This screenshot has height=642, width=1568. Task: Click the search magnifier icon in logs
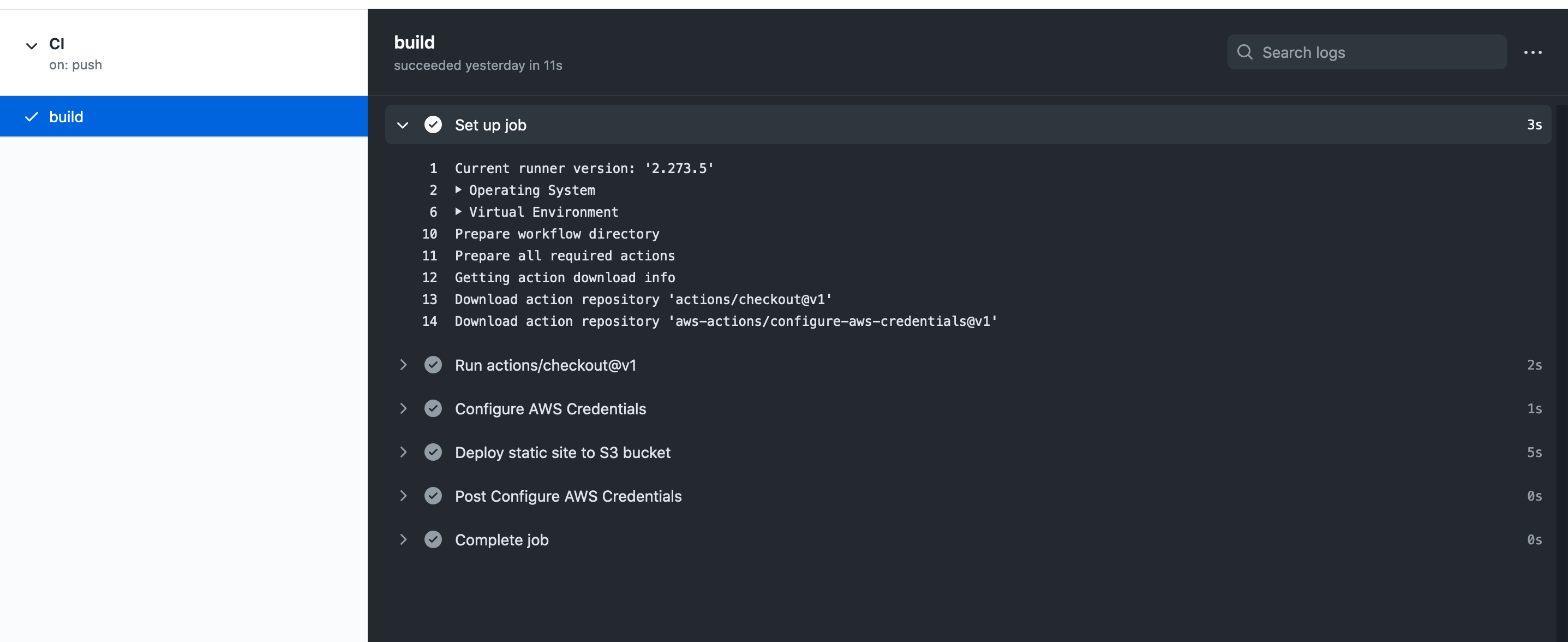tap(1245, 52)
